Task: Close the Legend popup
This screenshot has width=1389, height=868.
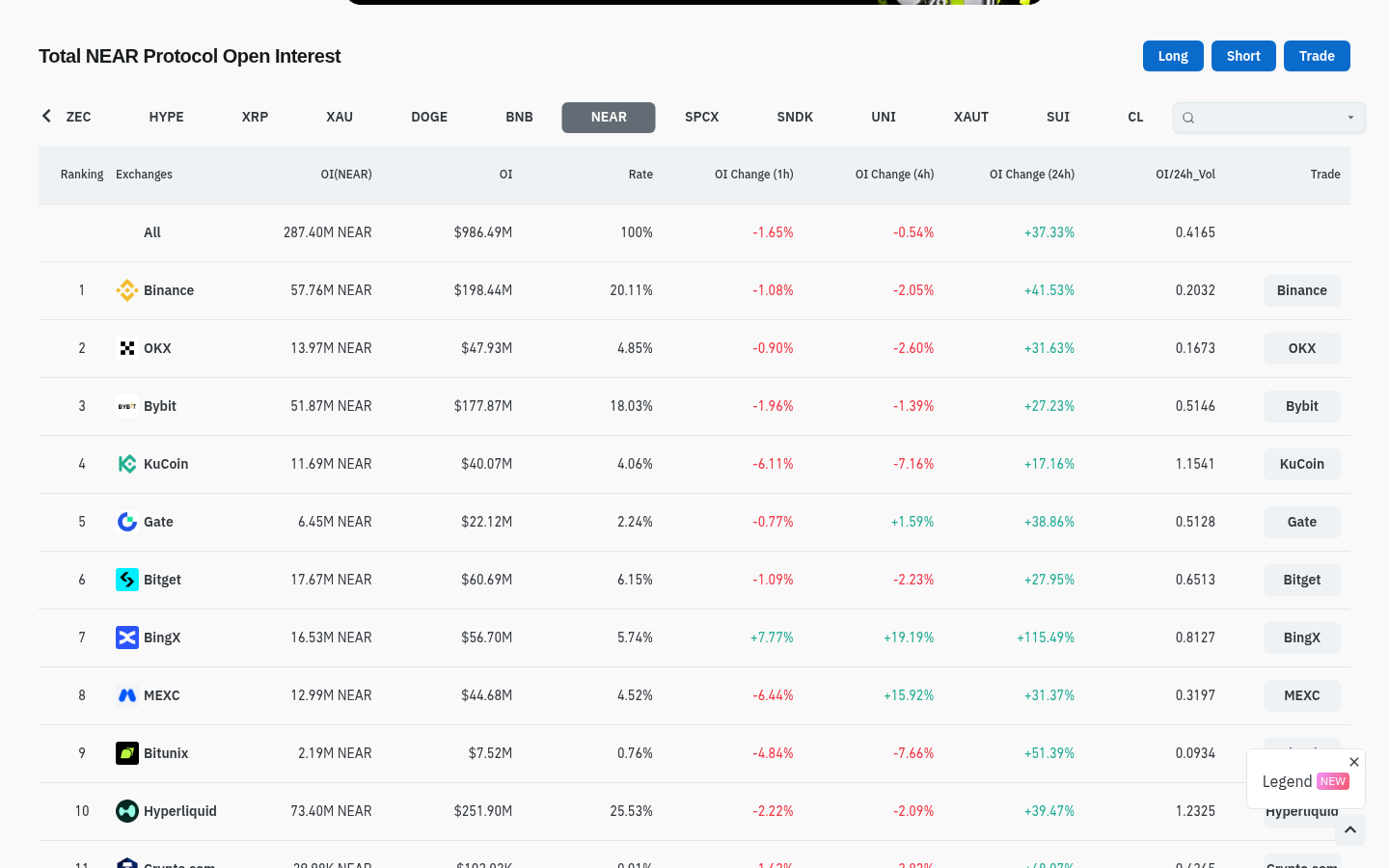Action: pyautogui.click(x=1354, y=762)
